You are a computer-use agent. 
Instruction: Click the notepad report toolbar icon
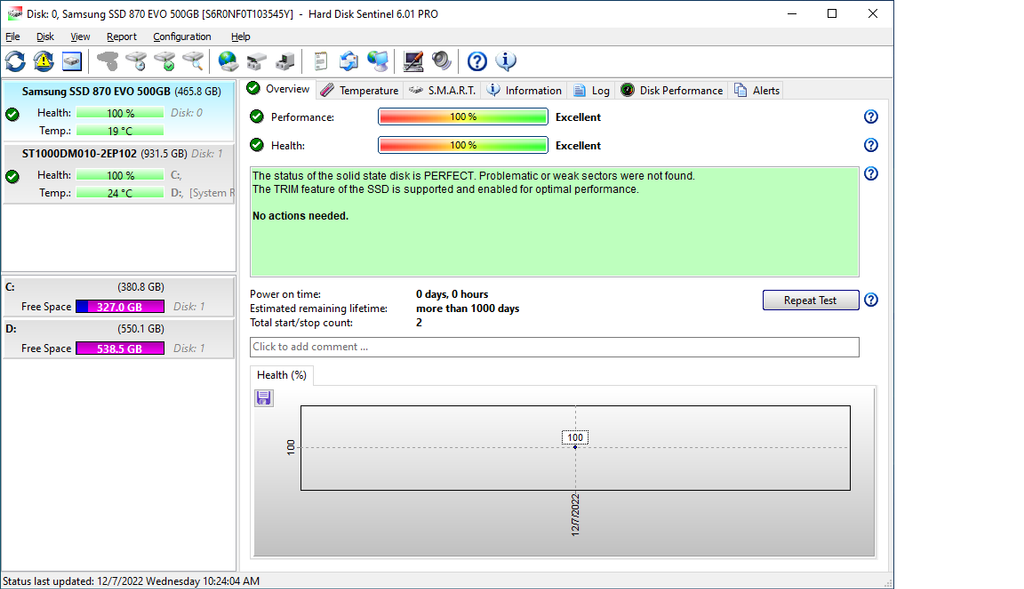(x=320, y=61)
